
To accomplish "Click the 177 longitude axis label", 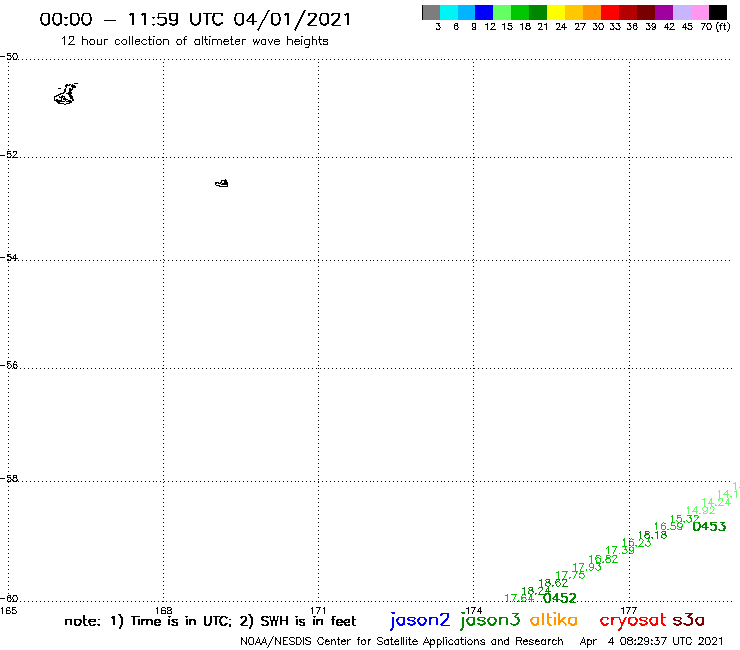I will click(629, 610).
